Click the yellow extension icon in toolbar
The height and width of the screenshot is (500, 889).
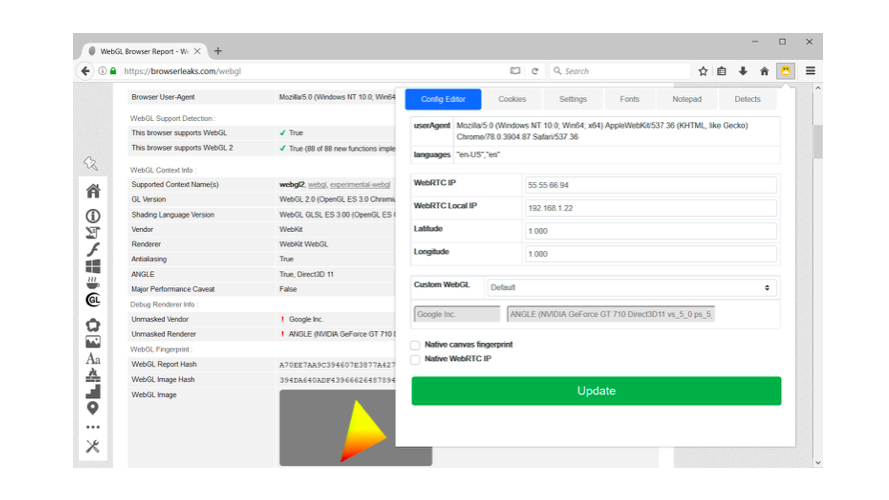[x=785, y=71]
